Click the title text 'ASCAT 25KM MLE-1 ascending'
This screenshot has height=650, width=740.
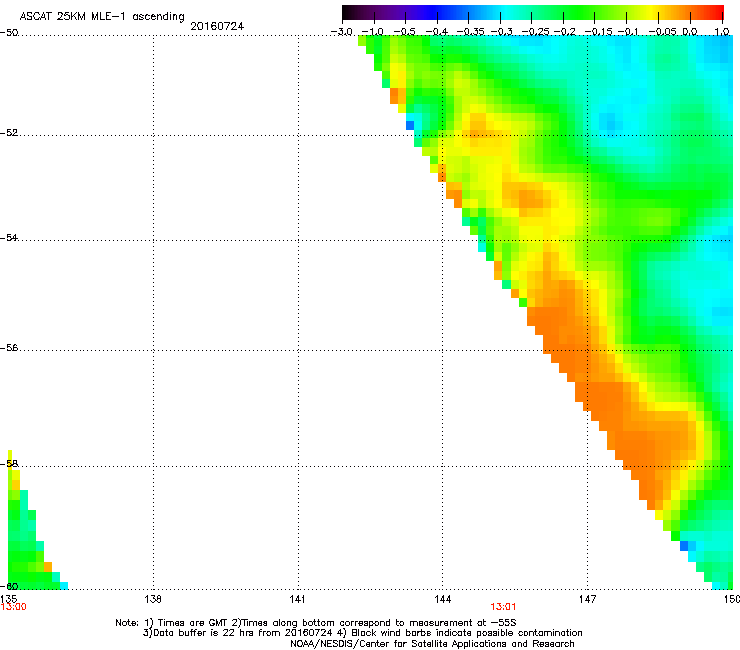point(102,17)
